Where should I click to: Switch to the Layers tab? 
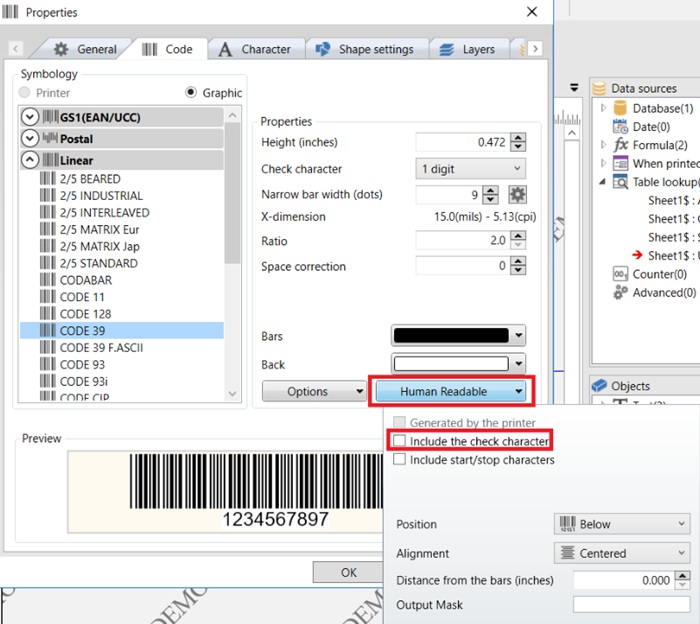point(468,49)
